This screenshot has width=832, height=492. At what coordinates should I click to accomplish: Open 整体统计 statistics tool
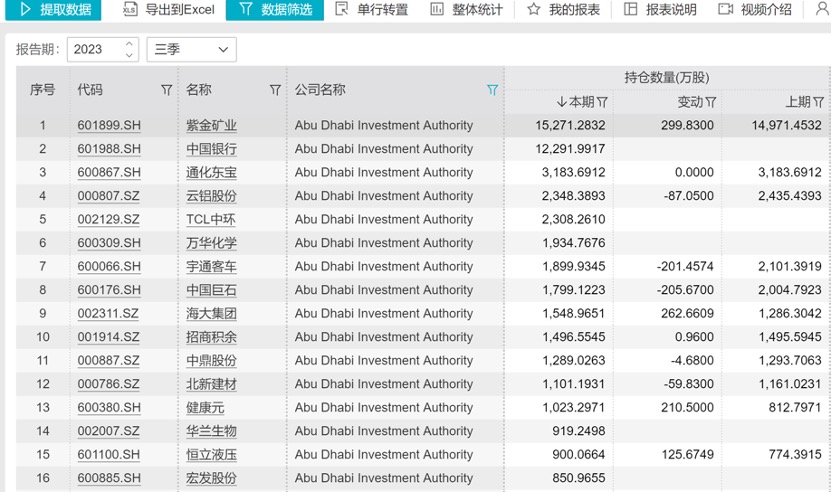coord(465,10)
